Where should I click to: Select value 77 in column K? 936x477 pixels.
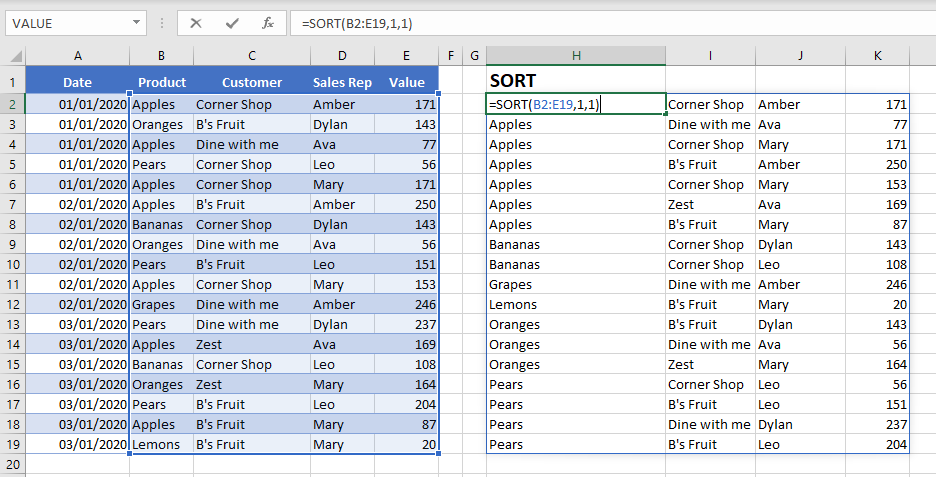point(878,125)
